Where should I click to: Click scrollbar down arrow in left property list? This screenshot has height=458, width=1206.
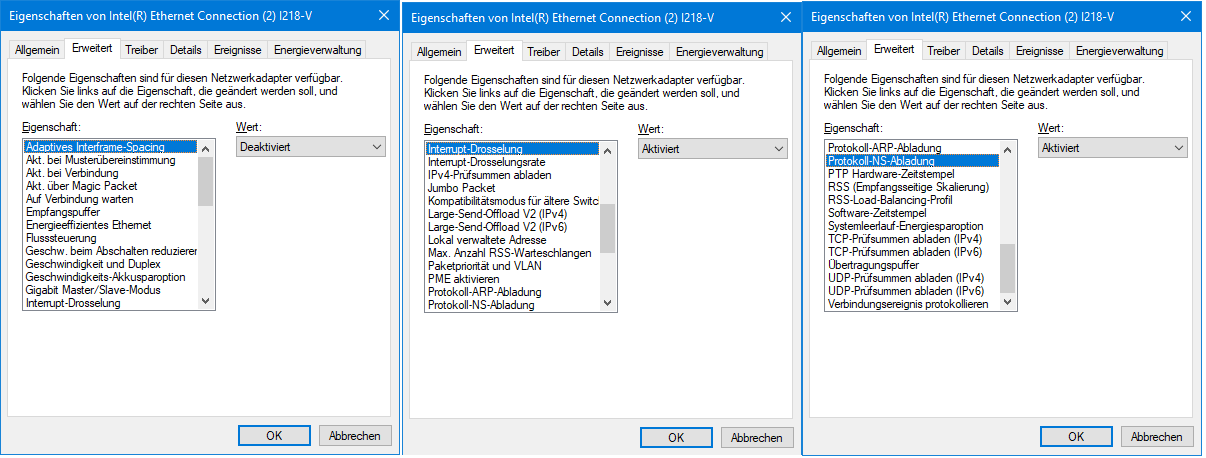[206, 300]
